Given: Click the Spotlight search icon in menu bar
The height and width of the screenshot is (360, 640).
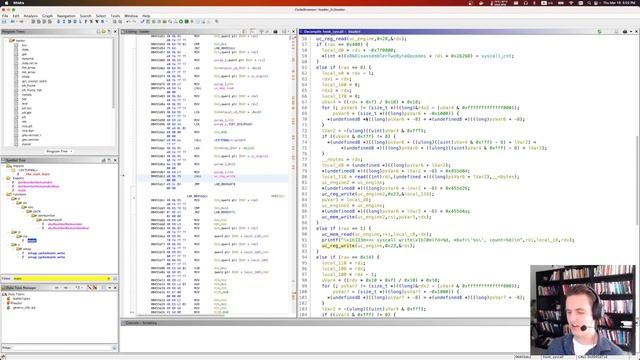Looking at the screenshot, I should coord(589,3).
